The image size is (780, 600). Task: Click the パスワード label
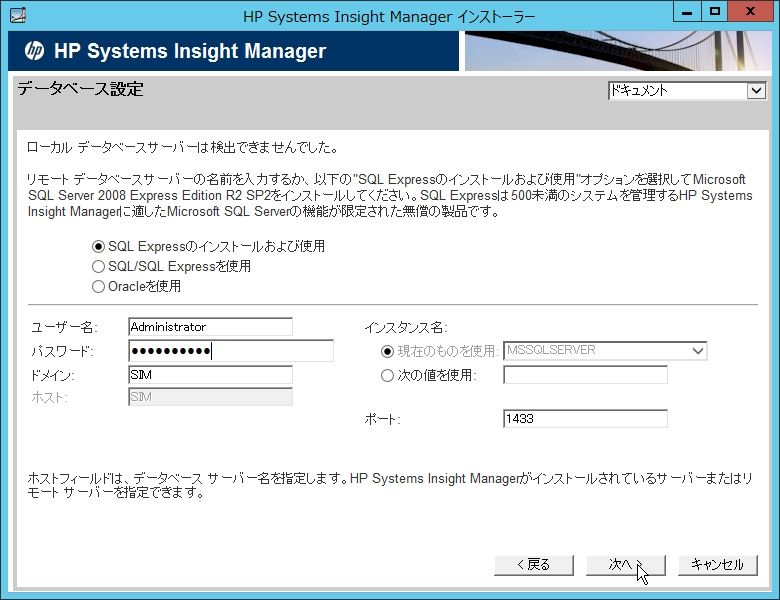(x=62, y=351)
